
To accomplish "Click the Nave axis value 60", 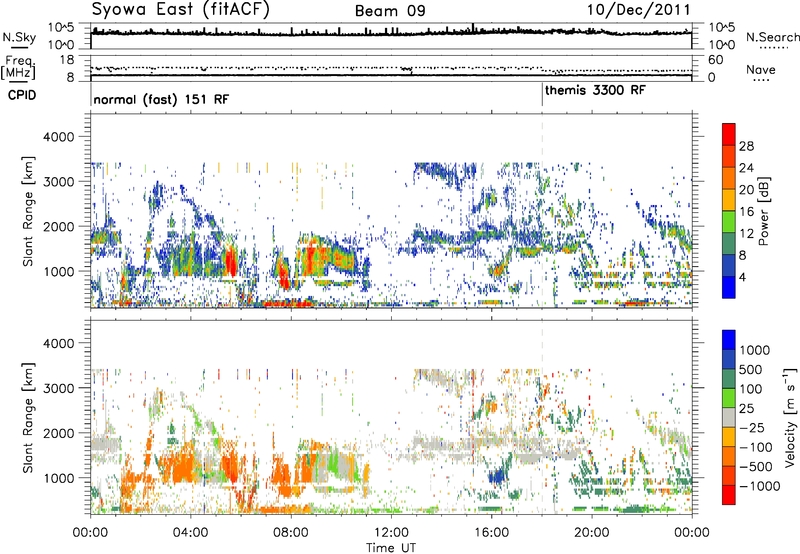I will point(715,60).
